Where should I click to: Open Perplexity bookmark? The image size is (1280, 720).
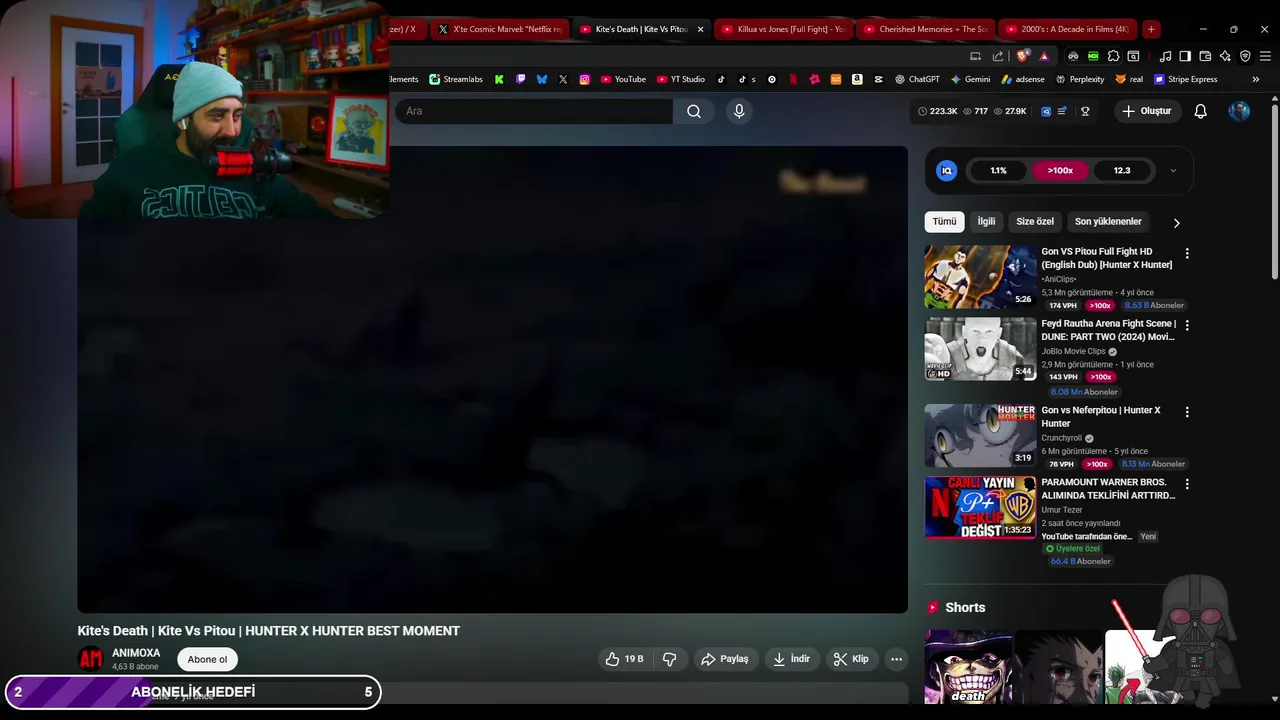point(1079,79)
